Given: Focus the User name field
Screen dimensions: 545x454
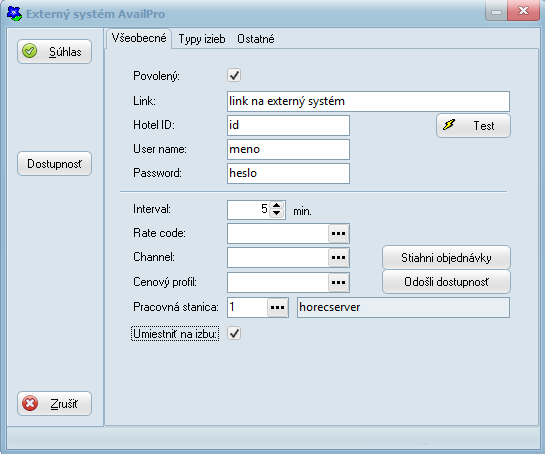Looking at the screenshot, I should point(288,149).
